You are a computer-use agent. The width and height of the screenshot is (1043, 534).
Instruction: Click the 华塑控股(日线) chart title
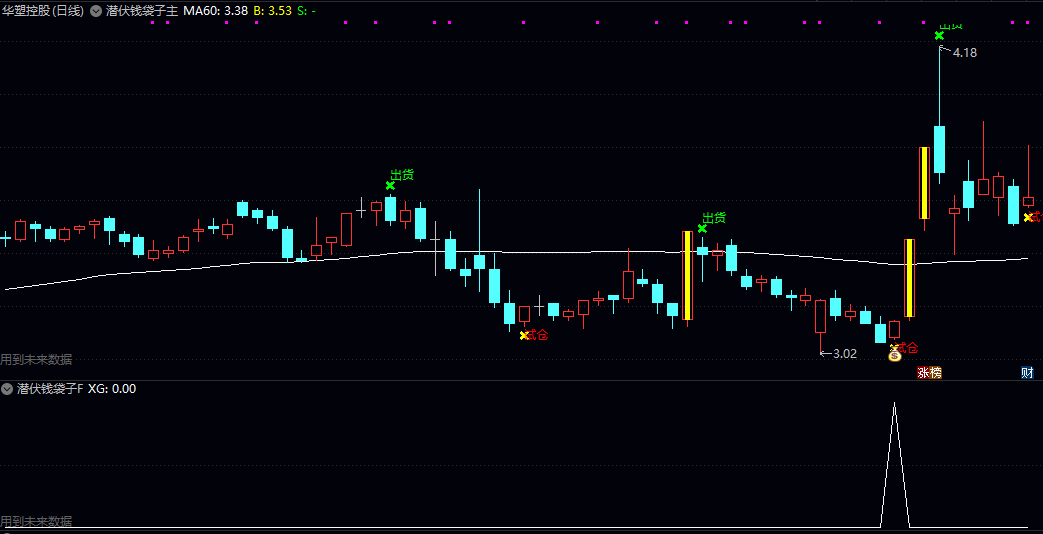coord(43,11)
